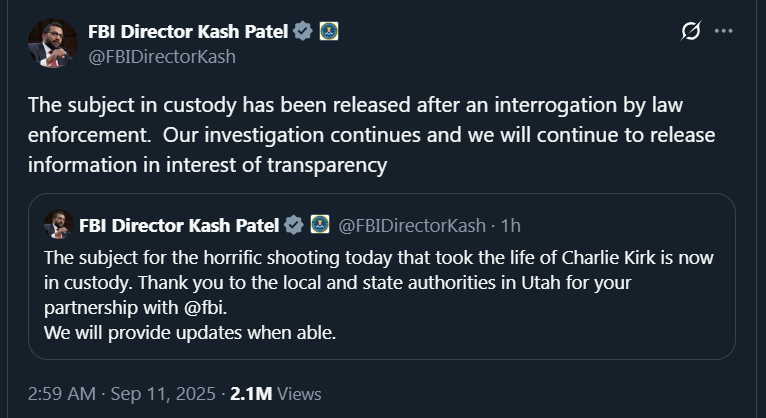The image size is (766, 418).
Task: Open Grok actions icon on the post
Action: 691,31
